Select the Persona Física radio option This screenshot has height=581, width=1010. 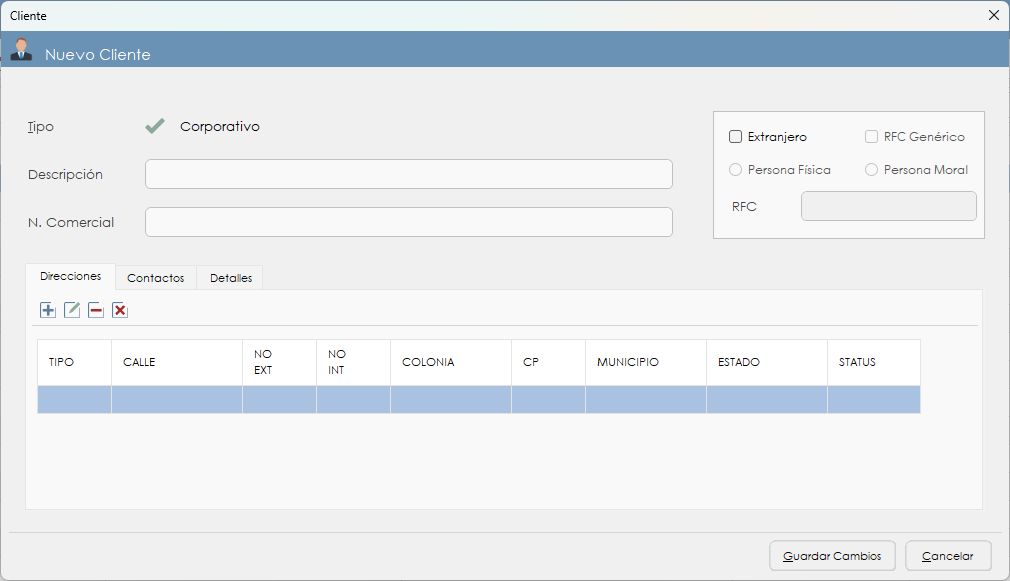(736, 170)
